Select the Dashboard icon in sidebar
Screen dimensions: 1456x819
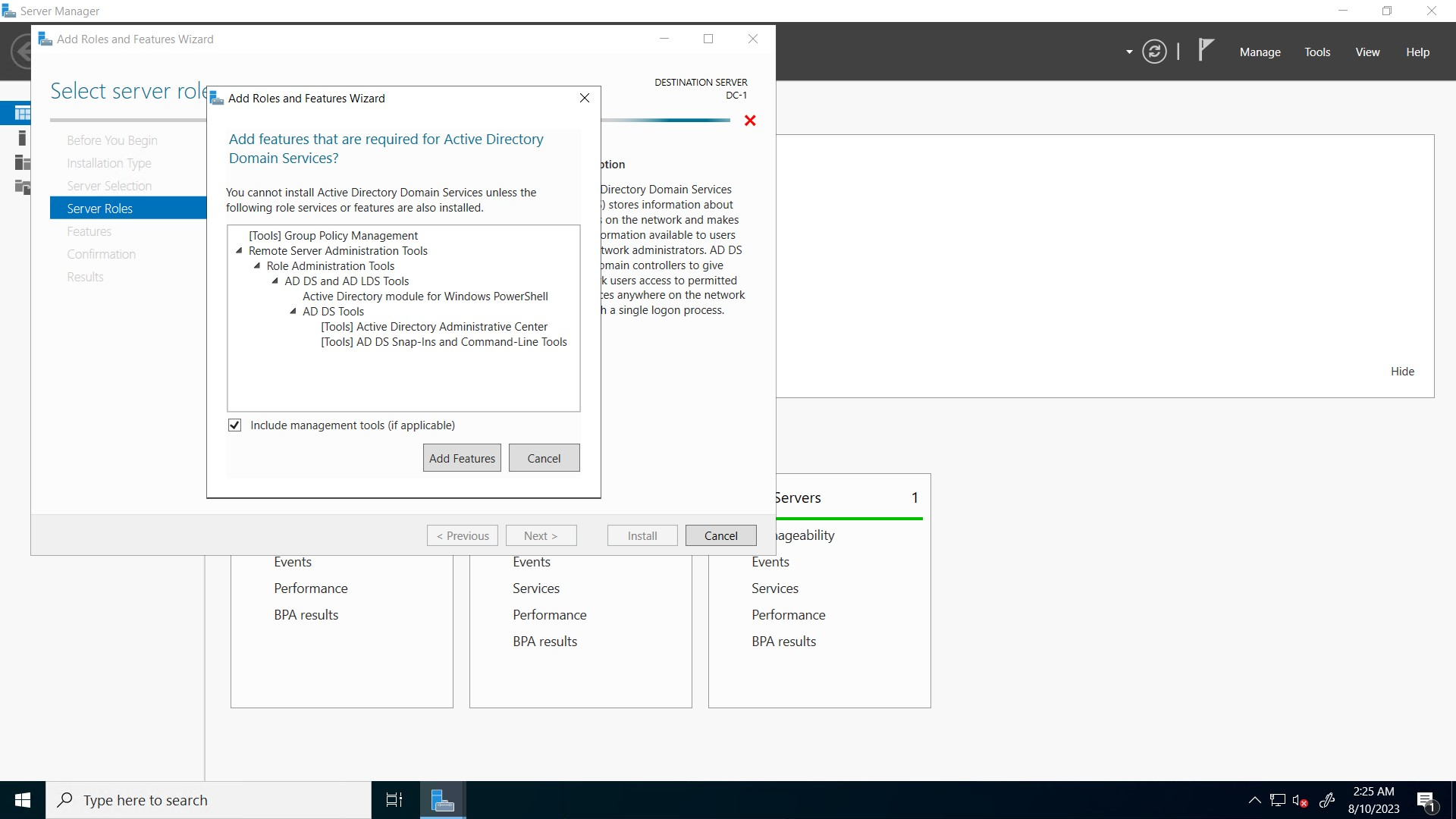tap(22, 114)
